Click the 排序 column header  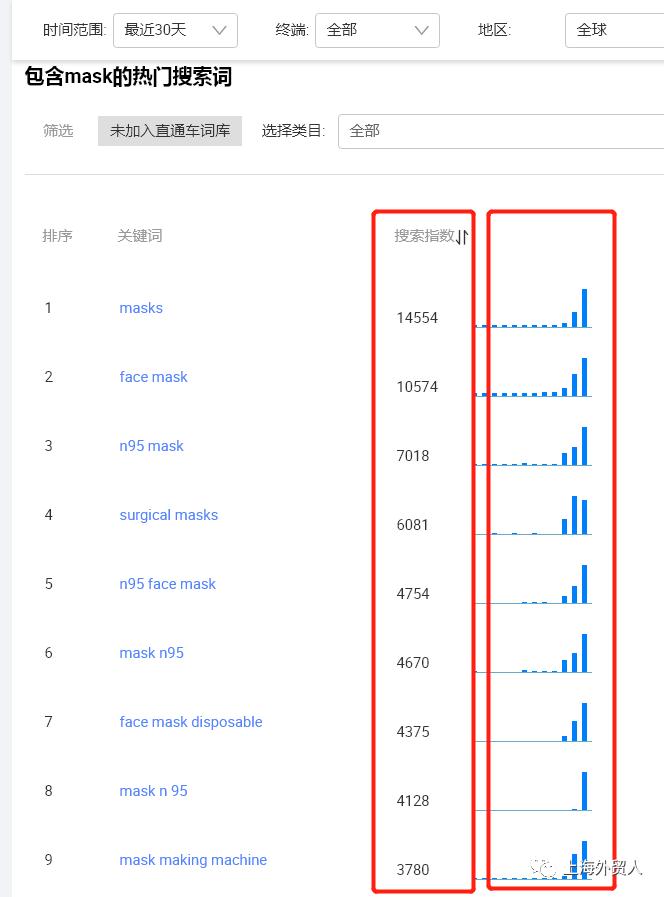(57, 236)
